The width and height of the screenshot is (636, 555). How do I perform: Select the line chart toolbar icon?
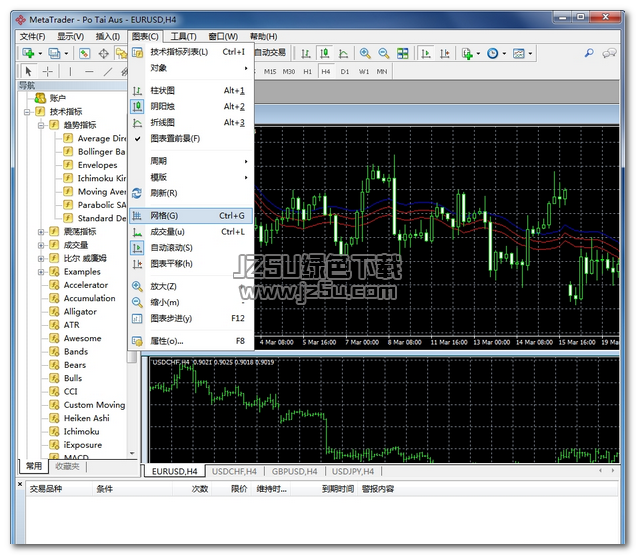click(343, 53)
